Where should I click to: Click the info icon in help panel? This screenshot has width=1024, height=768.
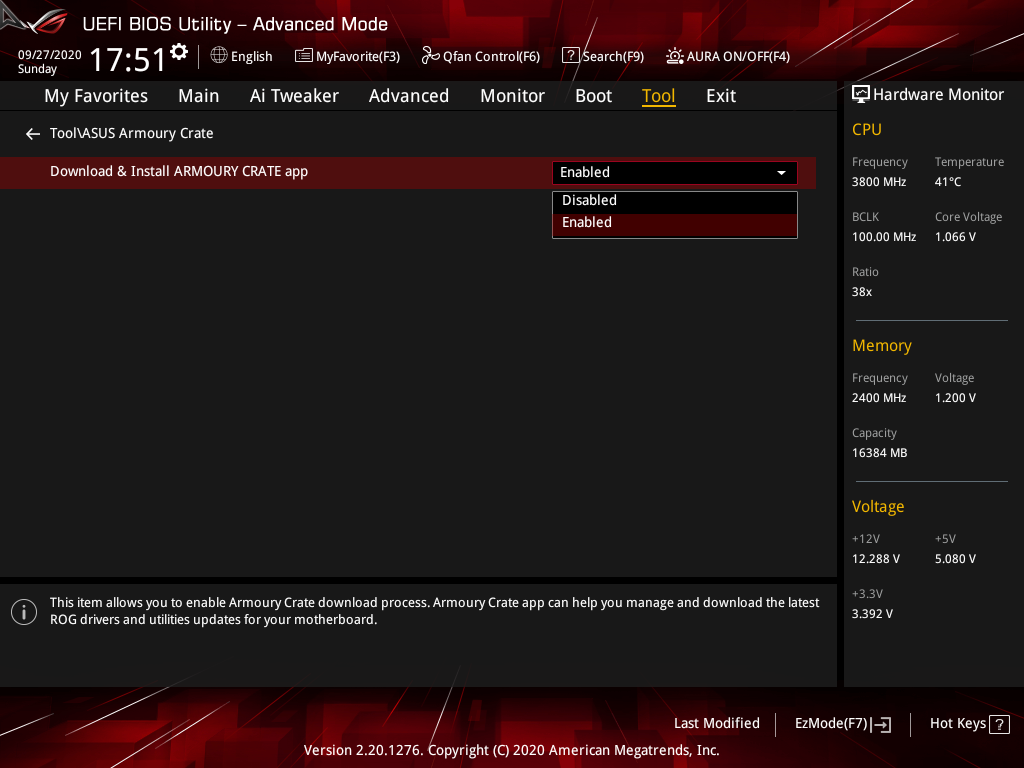(24, 612)
